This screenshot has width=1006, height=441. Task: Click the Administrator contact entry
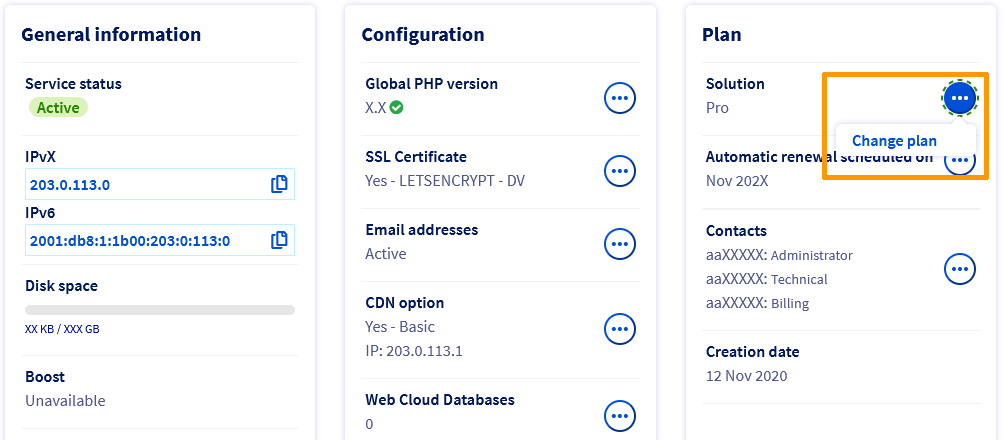pyautogui.click(x=779, y=255)
